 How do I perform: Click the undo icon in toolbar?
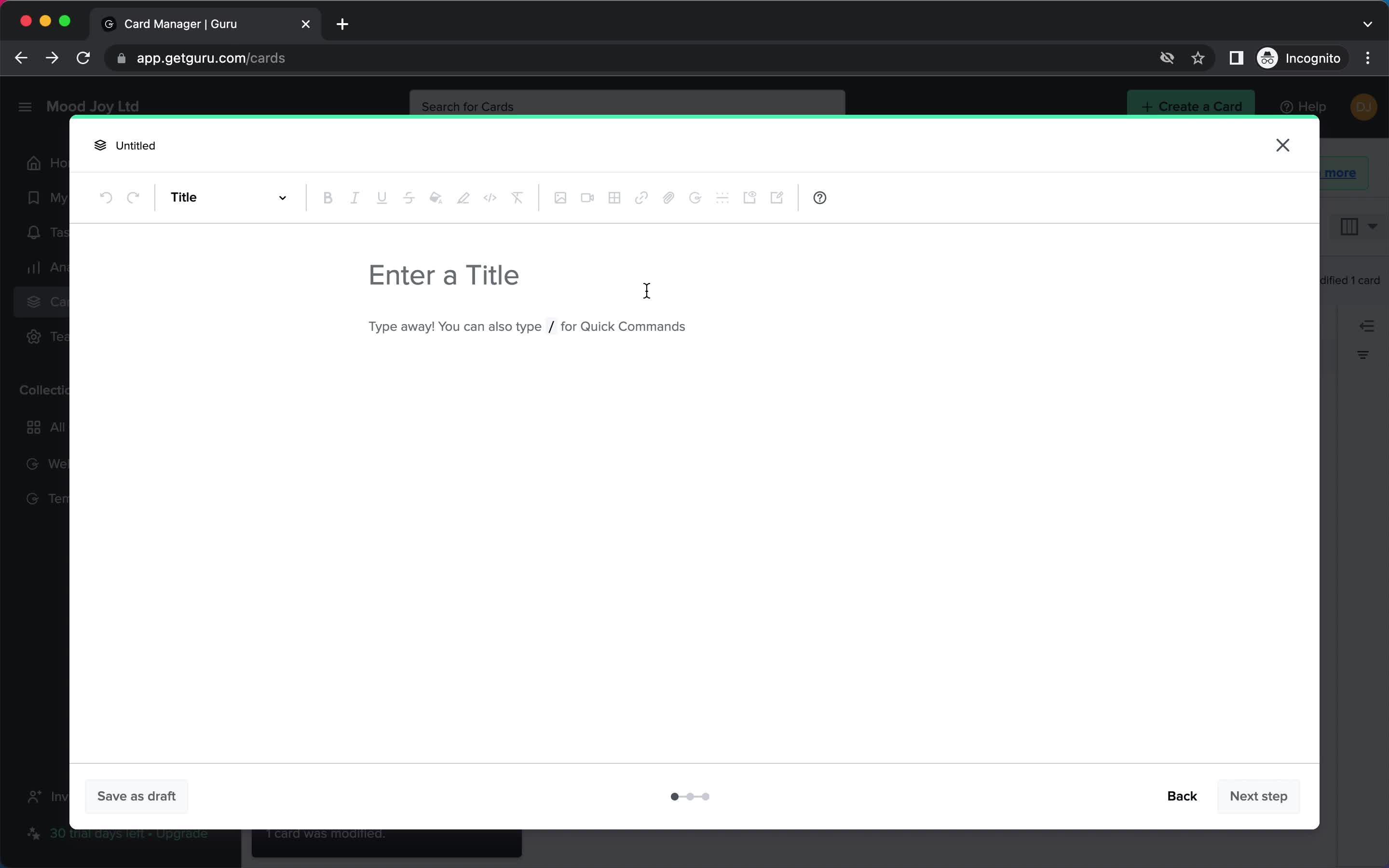point(106,197)
